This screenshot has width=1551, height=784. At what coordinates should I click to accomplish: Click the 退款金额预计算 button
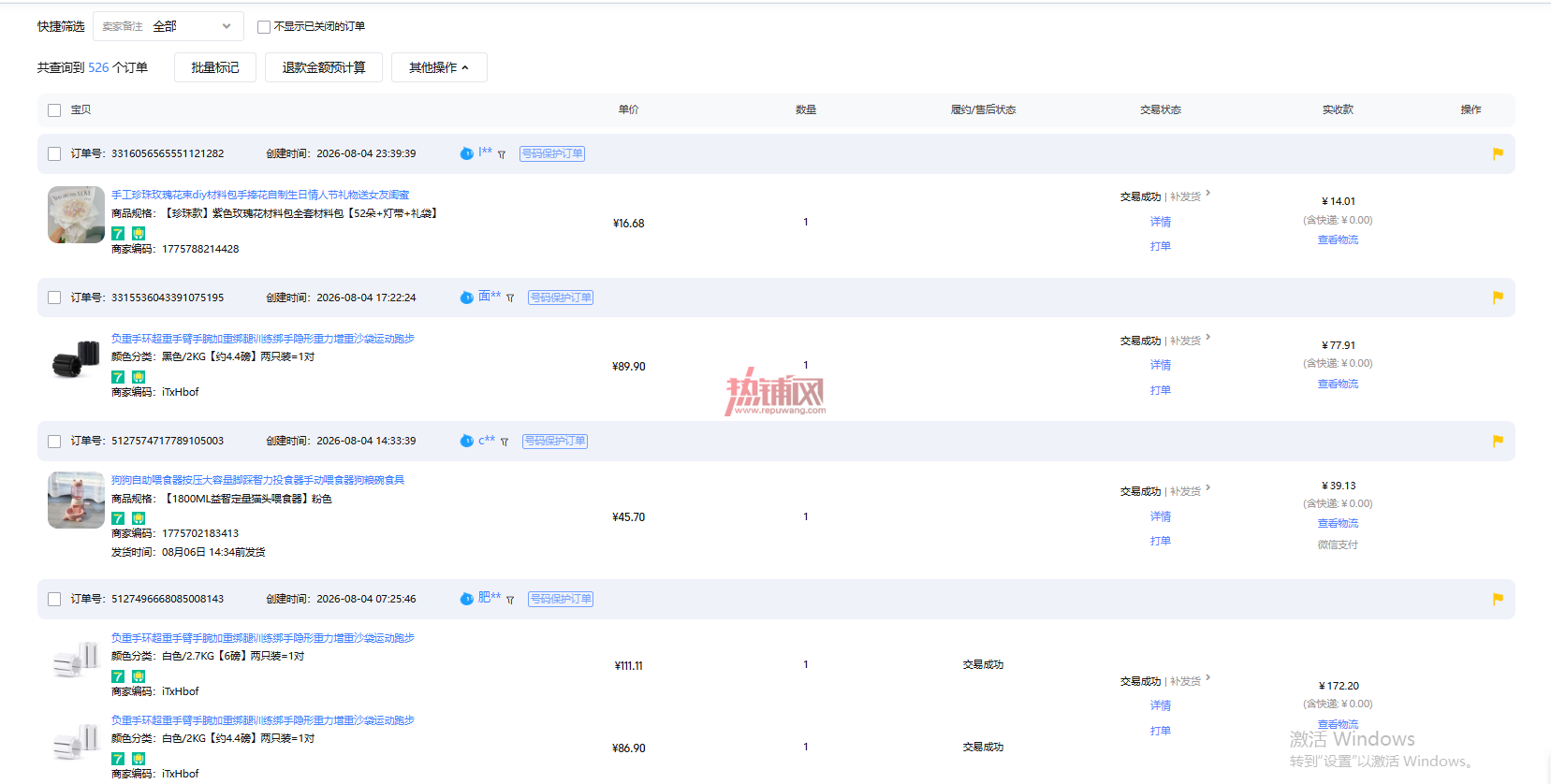pyautogui.click(x=324, y=67)
